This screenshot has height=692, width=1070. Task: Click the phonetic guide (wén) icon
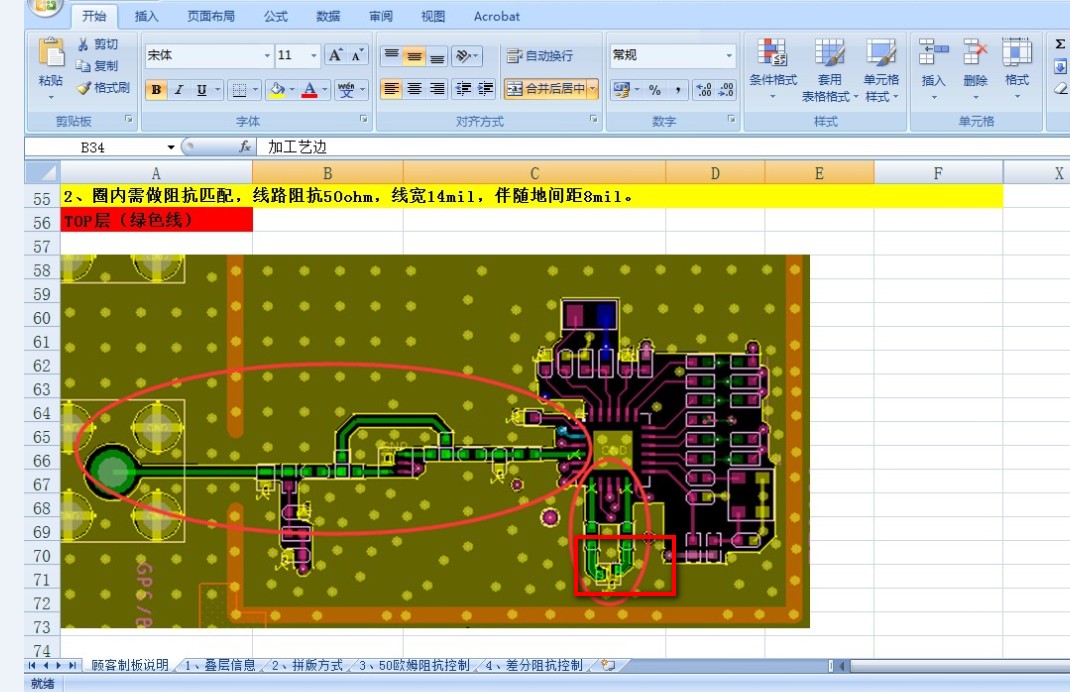pos(346,89)
